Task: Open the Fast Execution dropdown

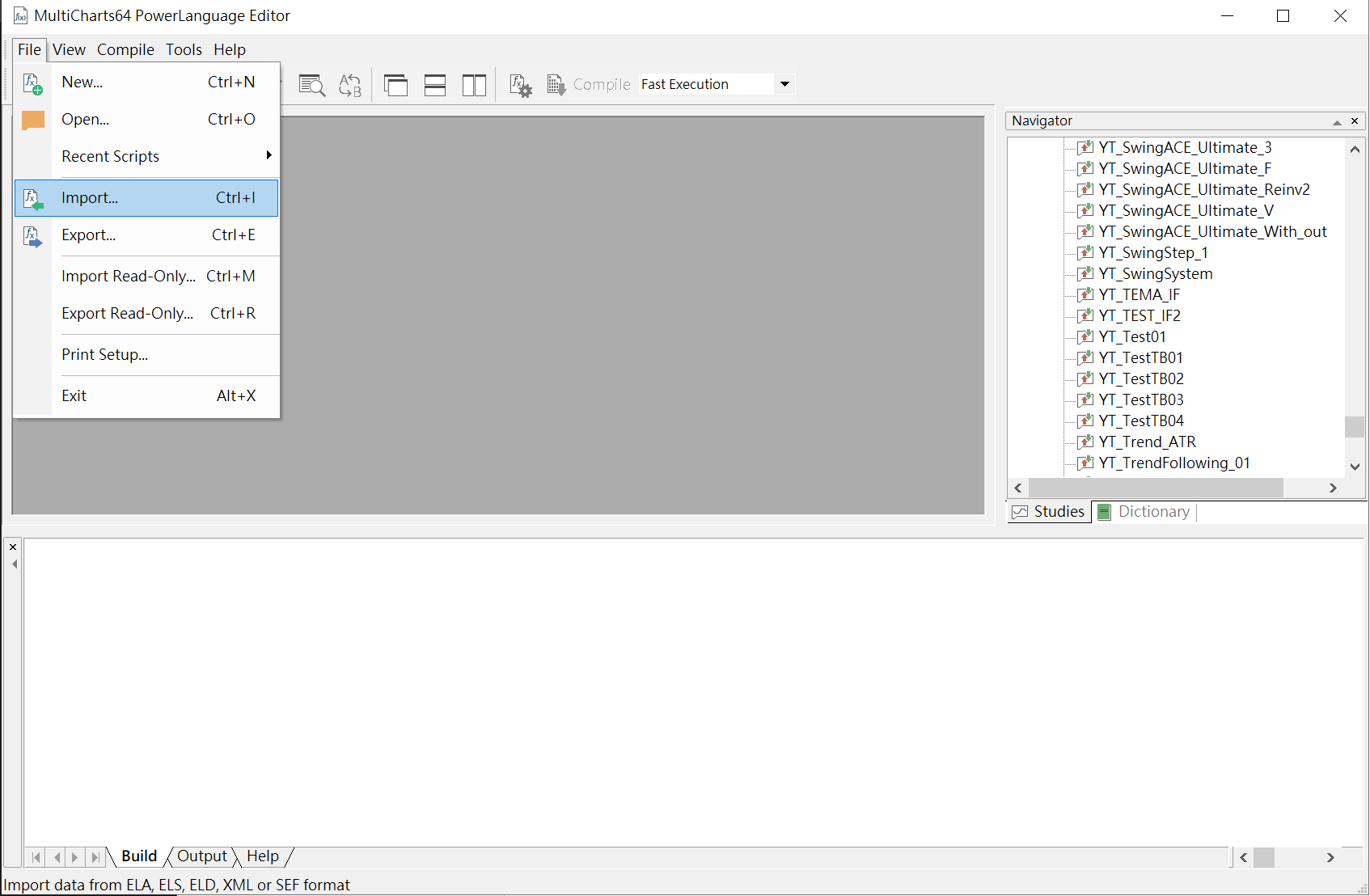Action: (x=784, y=84)
